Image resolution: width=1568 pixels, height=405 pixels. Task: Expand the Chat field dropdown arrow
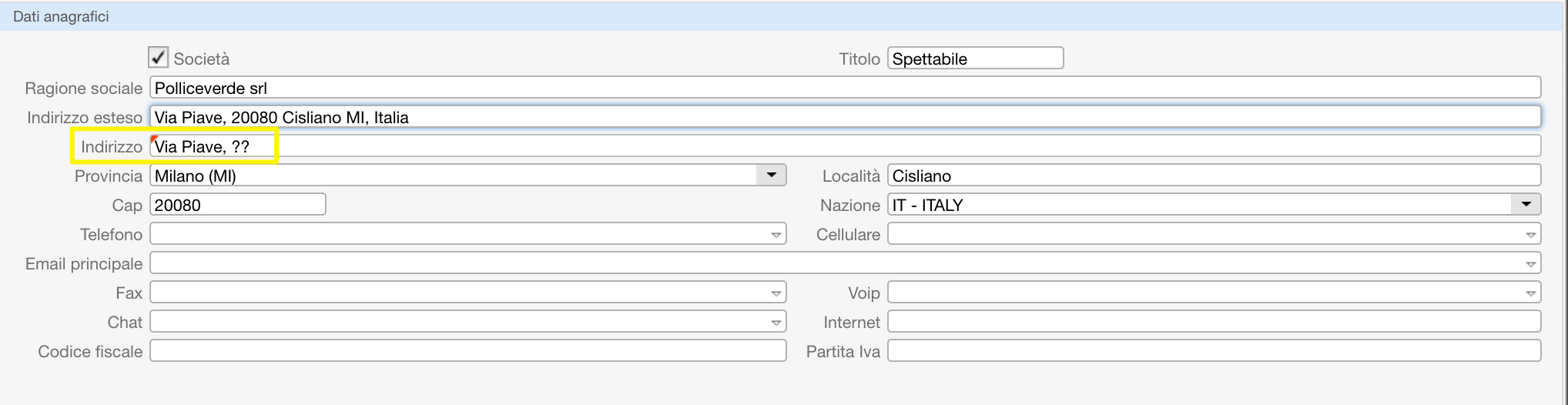point(776,323)
